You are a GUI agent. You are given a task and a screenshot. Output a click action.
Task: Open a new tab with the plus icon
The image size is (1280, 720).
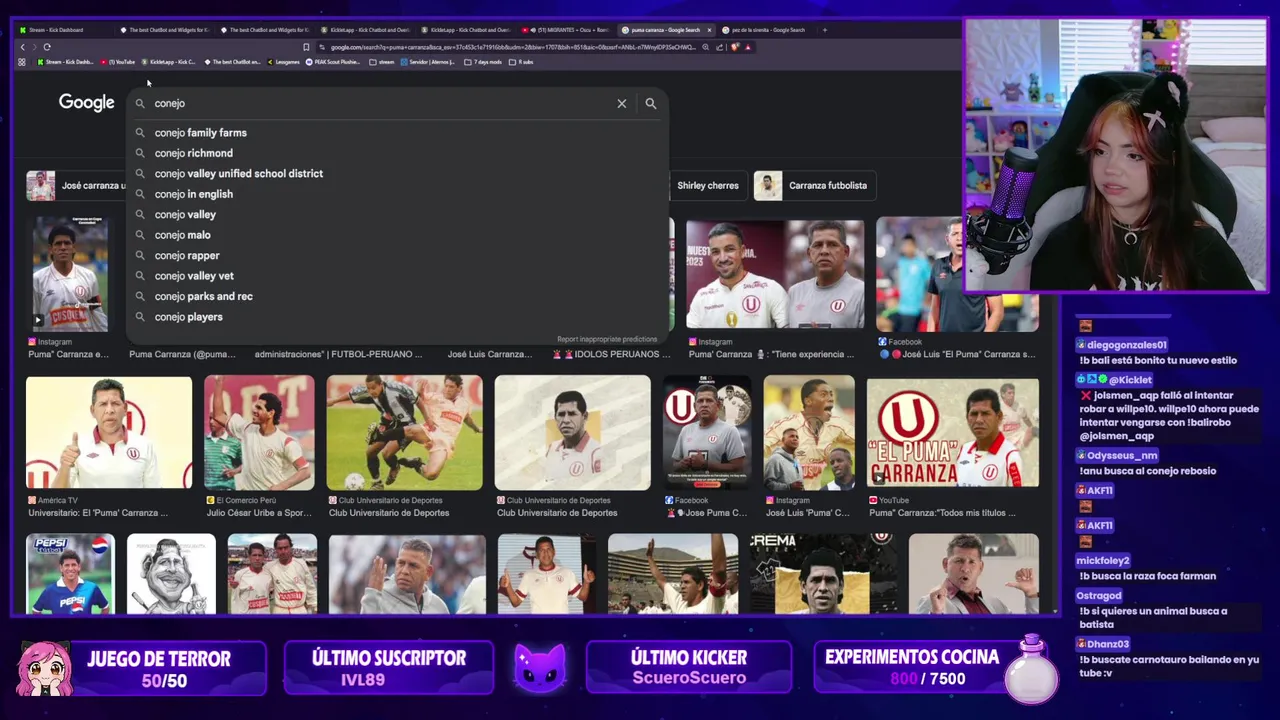824,30
